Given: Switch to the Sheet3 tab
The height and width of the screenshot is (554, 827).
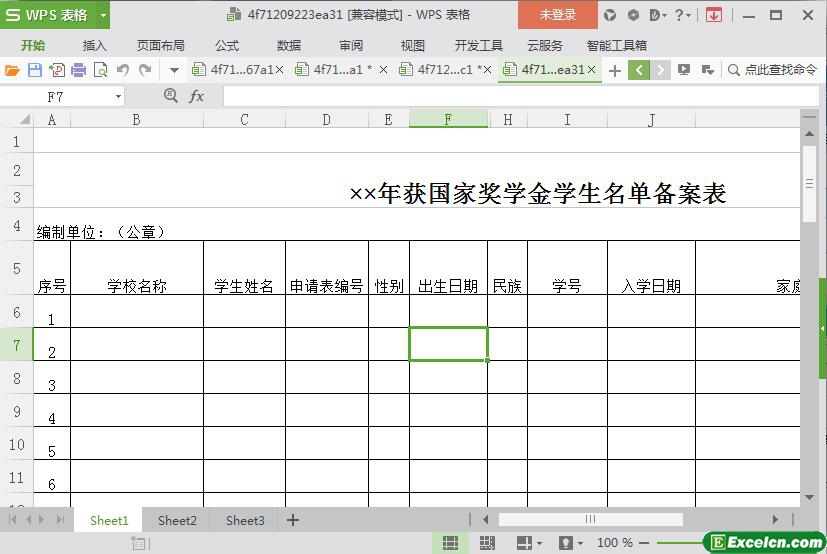Looking at the screenshot, I should (x=245, y=520).
